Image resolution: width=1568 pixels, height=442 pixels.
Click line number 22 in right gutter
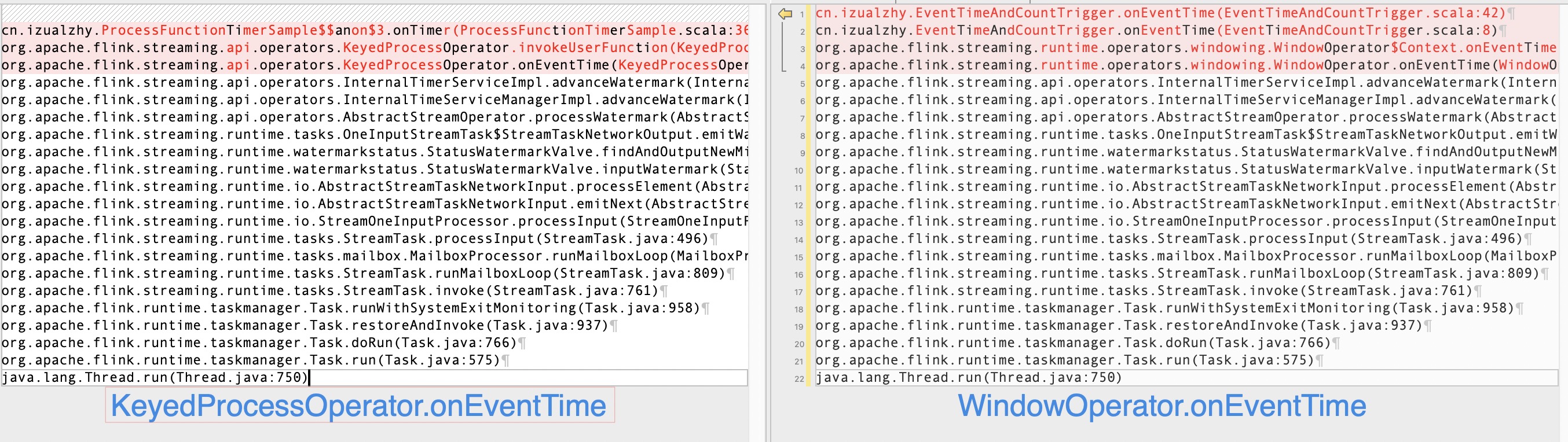[x=798, y=379]
